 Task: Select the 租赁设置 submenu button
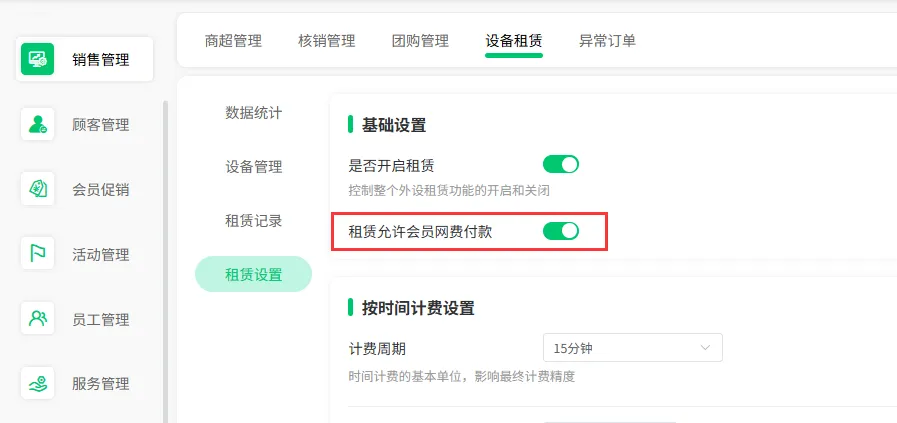pos(253,274)
